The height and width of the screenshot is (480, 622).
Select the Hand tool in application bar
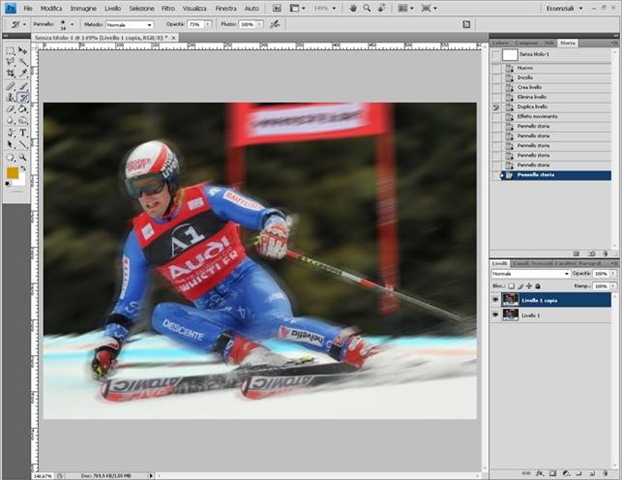click(352, 8)
